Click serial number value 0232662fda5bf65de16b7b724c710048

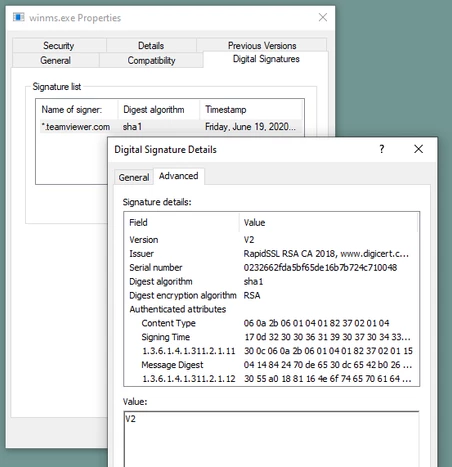click(x=320, y=268)
